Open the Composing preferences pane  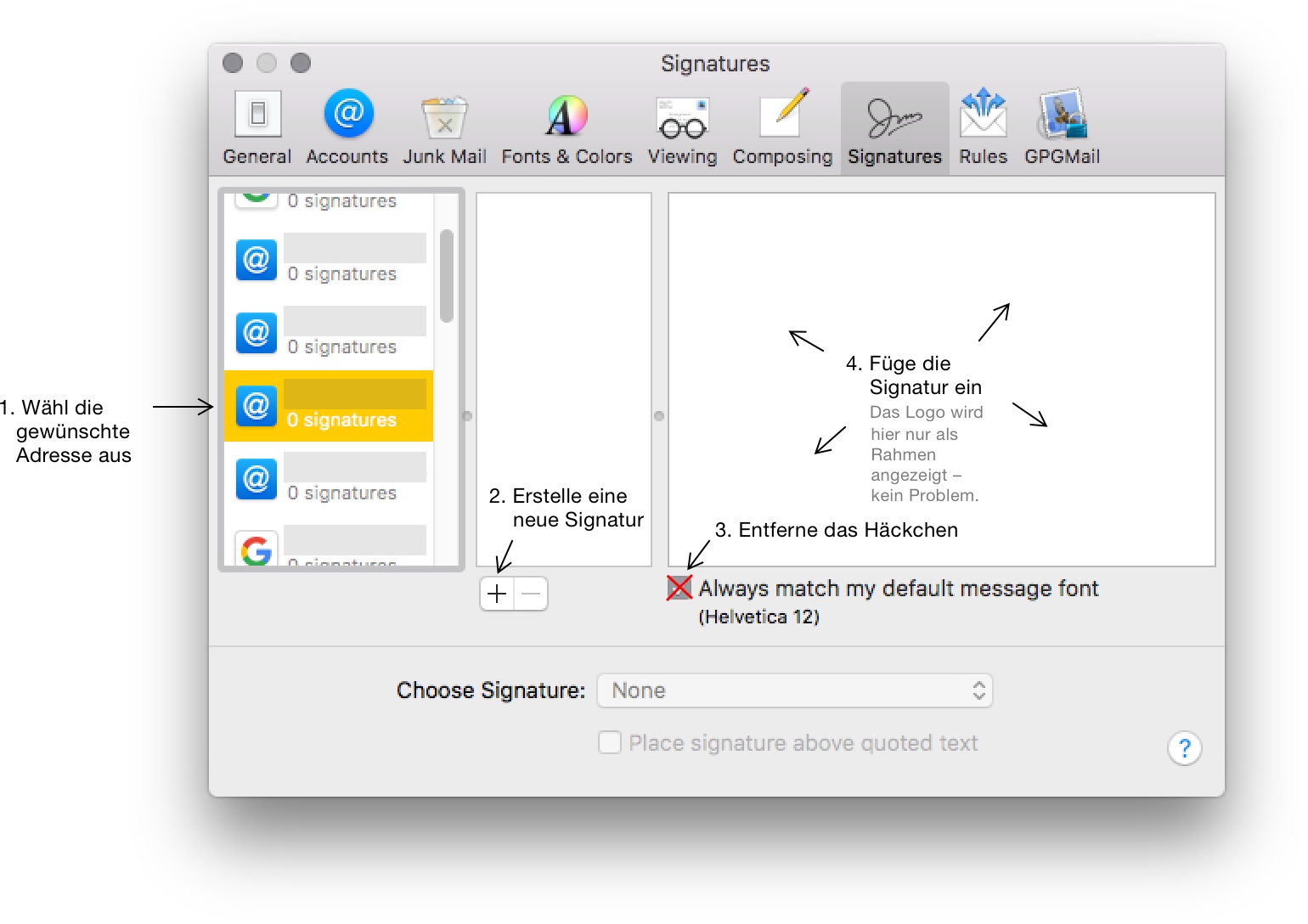coord(782,127)
